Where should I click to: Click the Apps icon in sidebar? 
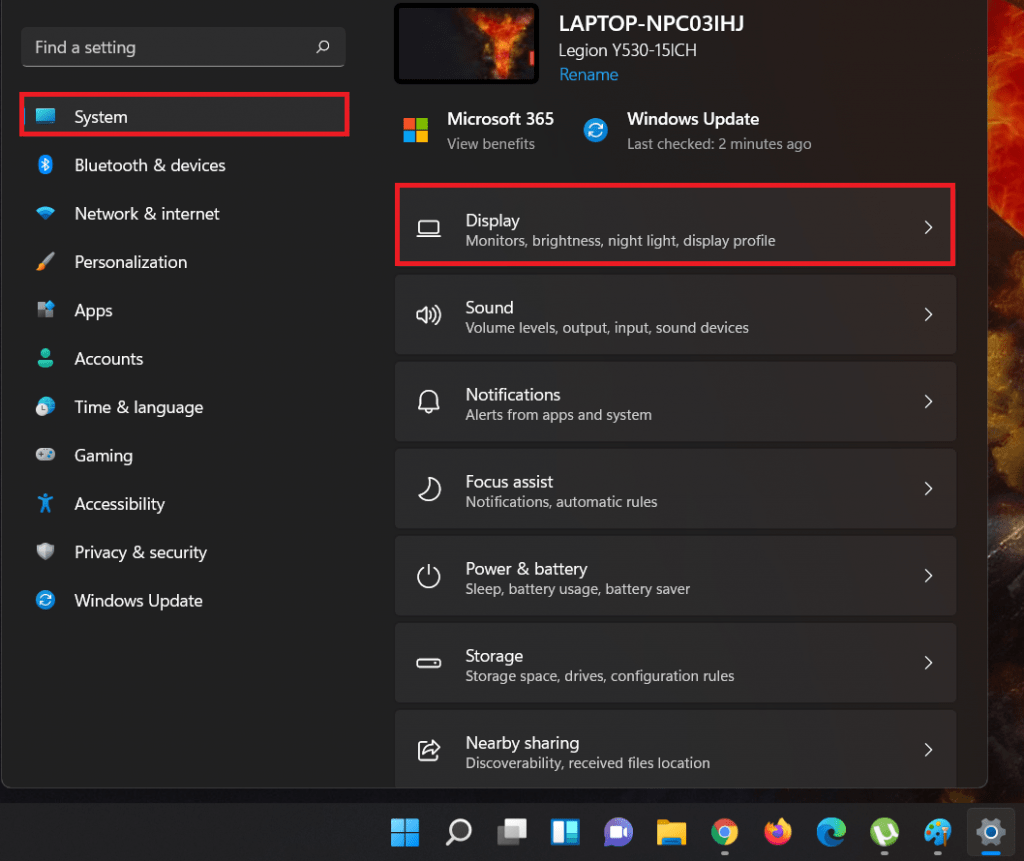pyautogui.click(x=45, y=309)
